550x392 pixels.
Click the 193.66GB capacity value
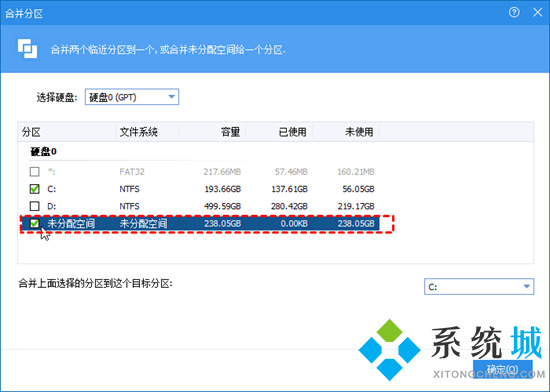(222, 189)
